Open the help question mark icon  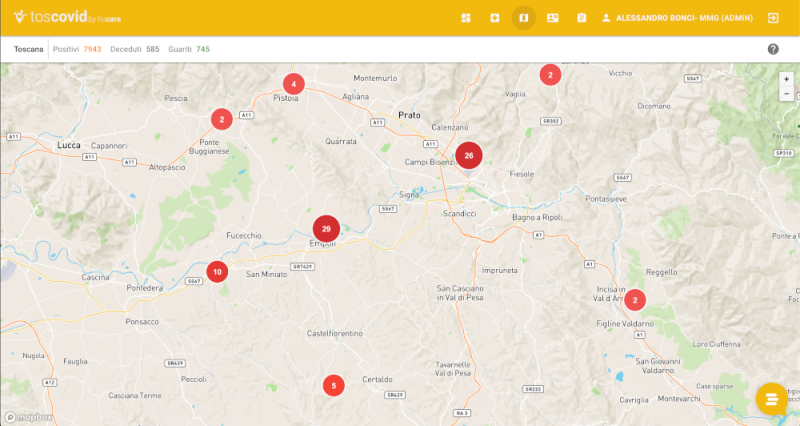[x=773, y=49]
